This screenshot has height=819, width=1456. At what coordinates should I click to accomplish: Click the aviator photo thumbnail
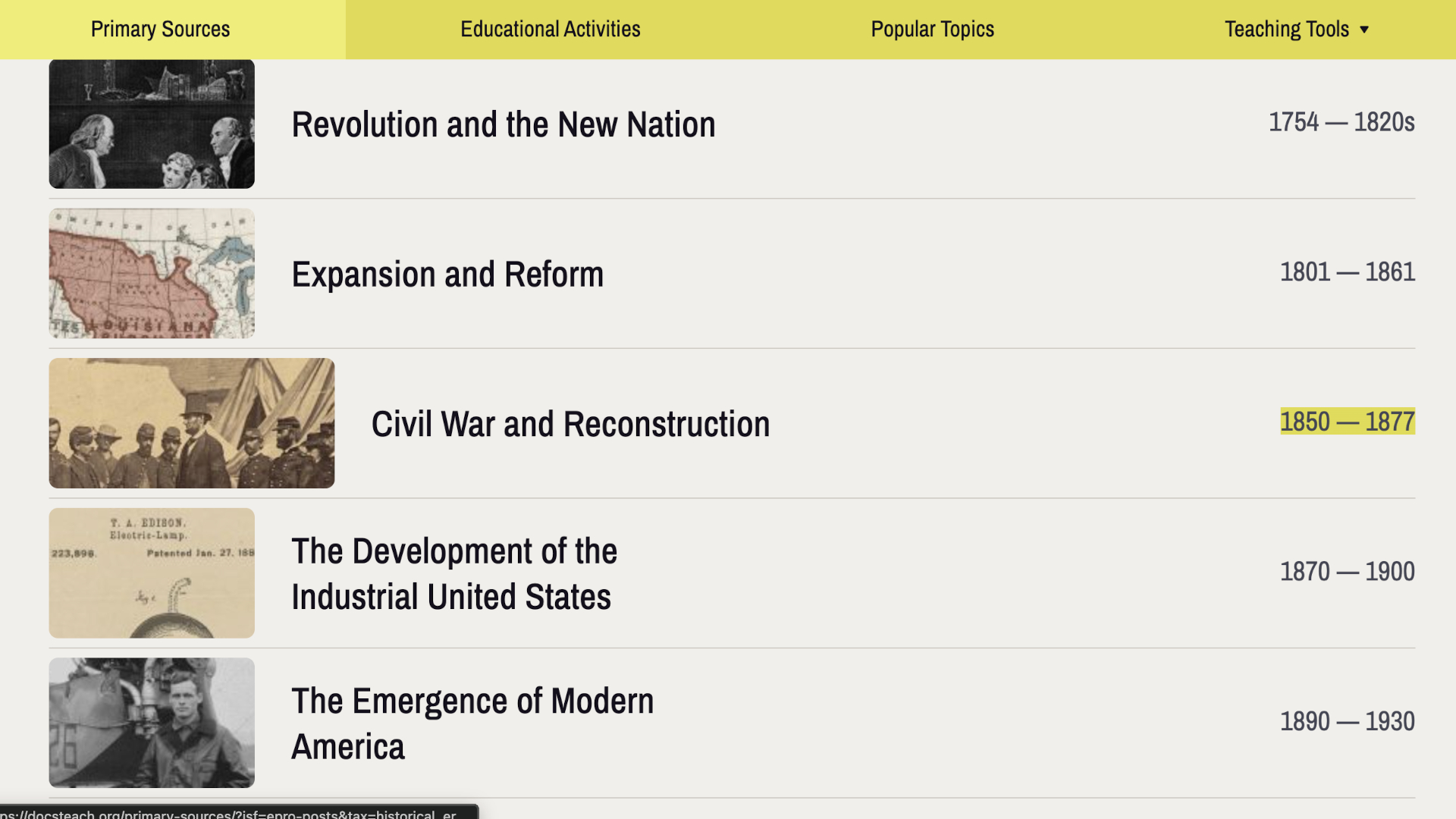152,722
